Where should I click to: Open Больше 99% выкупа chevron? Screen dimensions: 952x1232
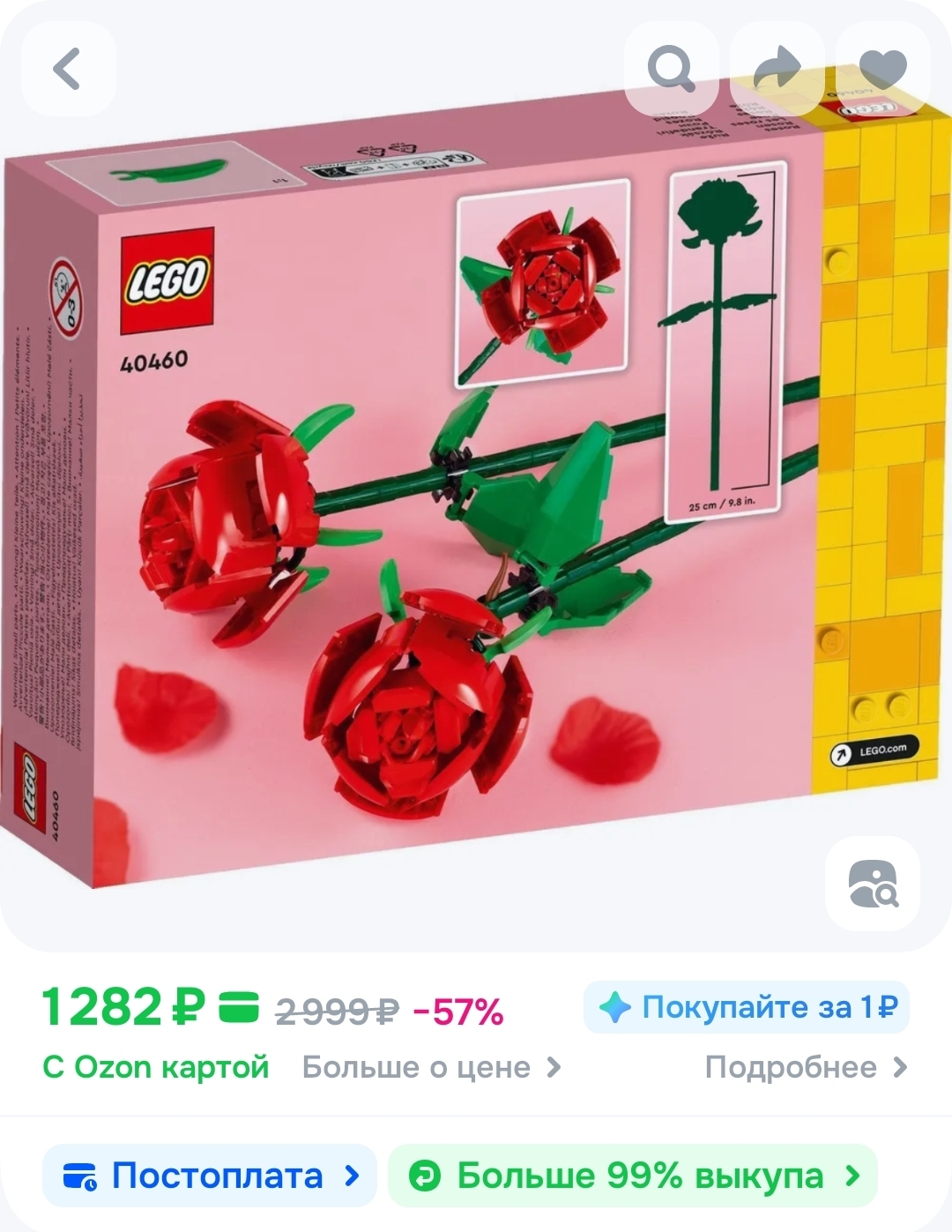click(852, 1176)
